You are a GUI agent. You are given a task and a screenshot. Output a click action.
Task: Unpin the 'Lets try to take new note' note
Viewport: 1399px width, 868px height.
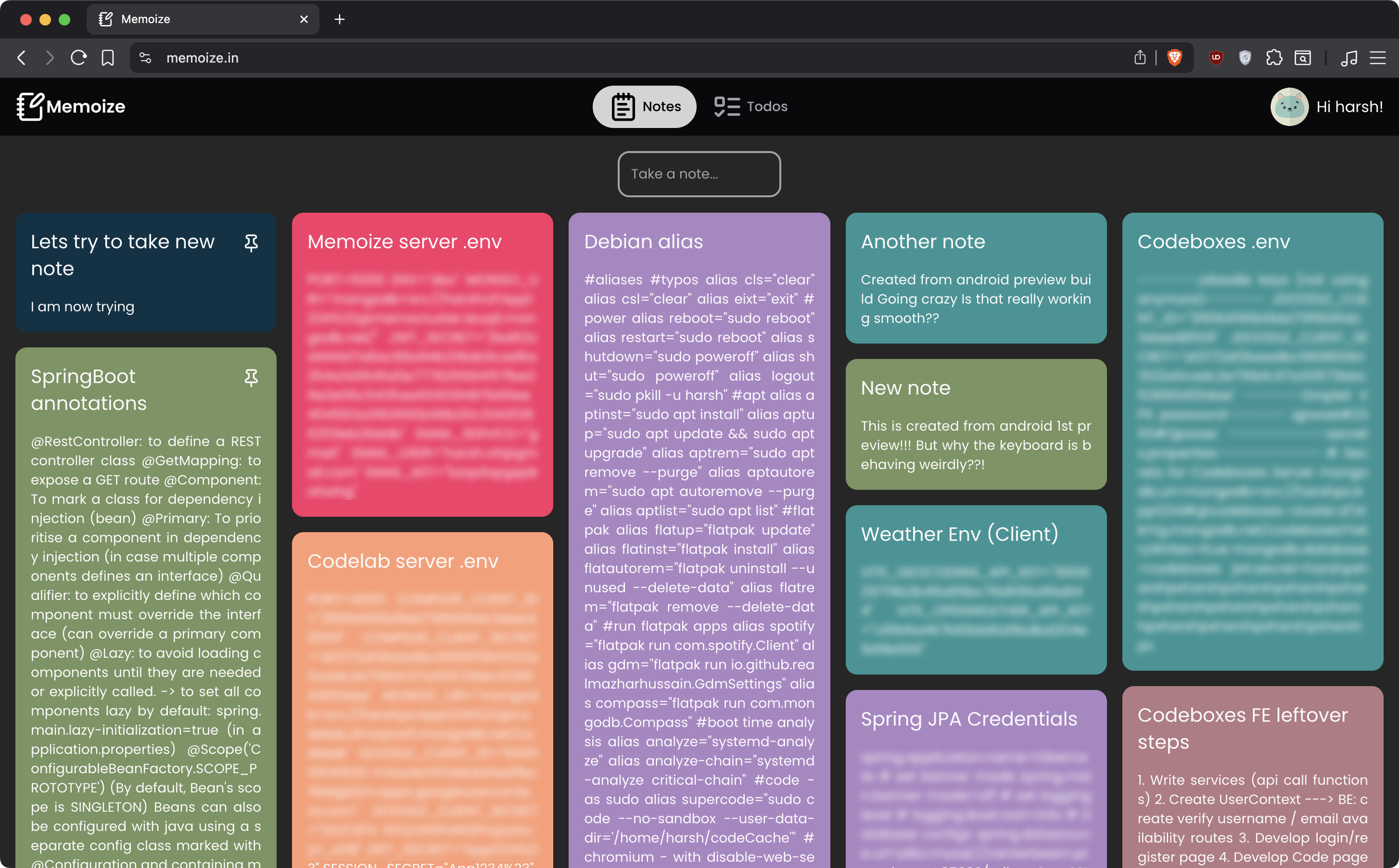251,243
